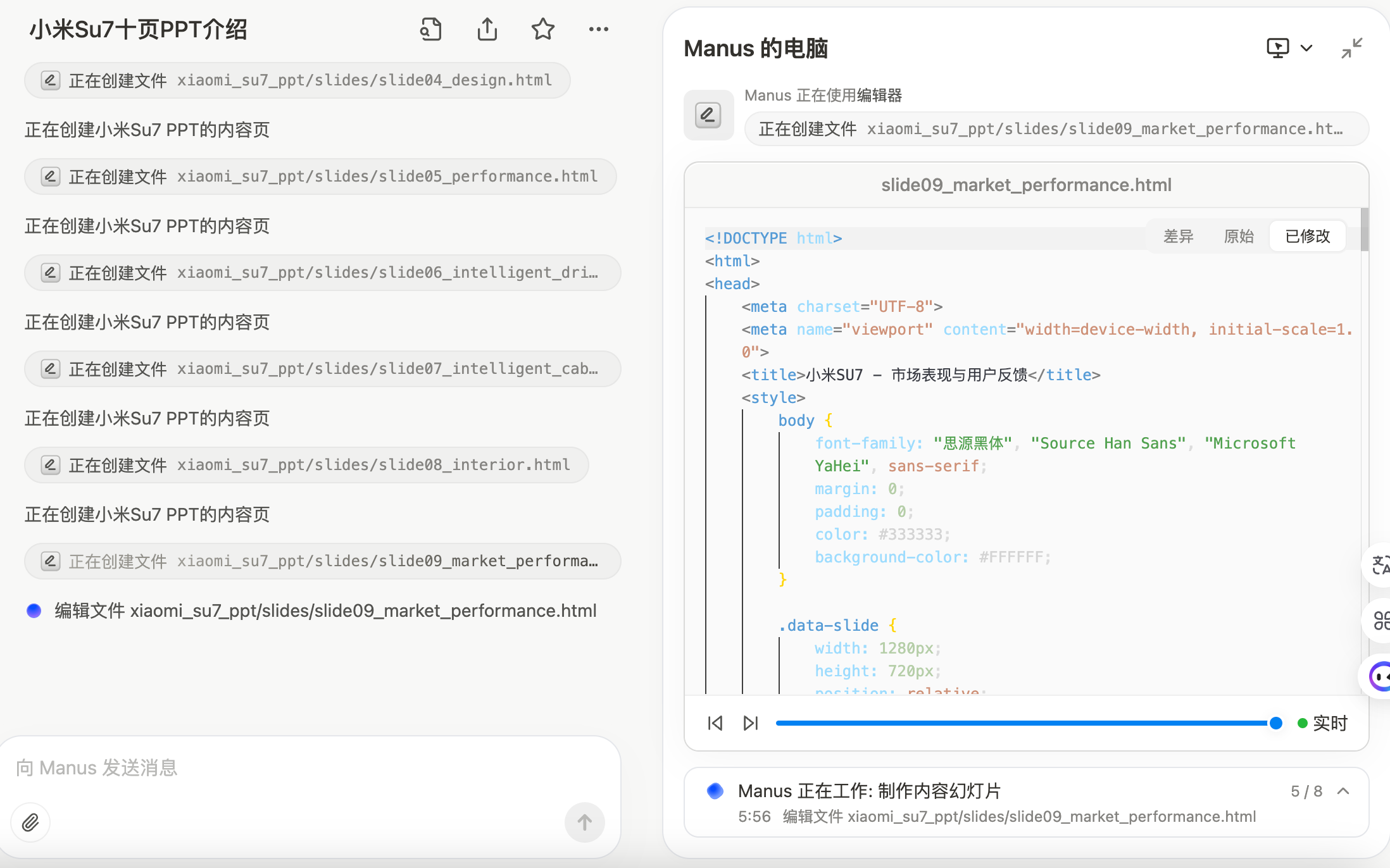Click the pencil icon on slide08 chip
The width and height of the screenshot is (1390, 868).
[x=50, y=465]
